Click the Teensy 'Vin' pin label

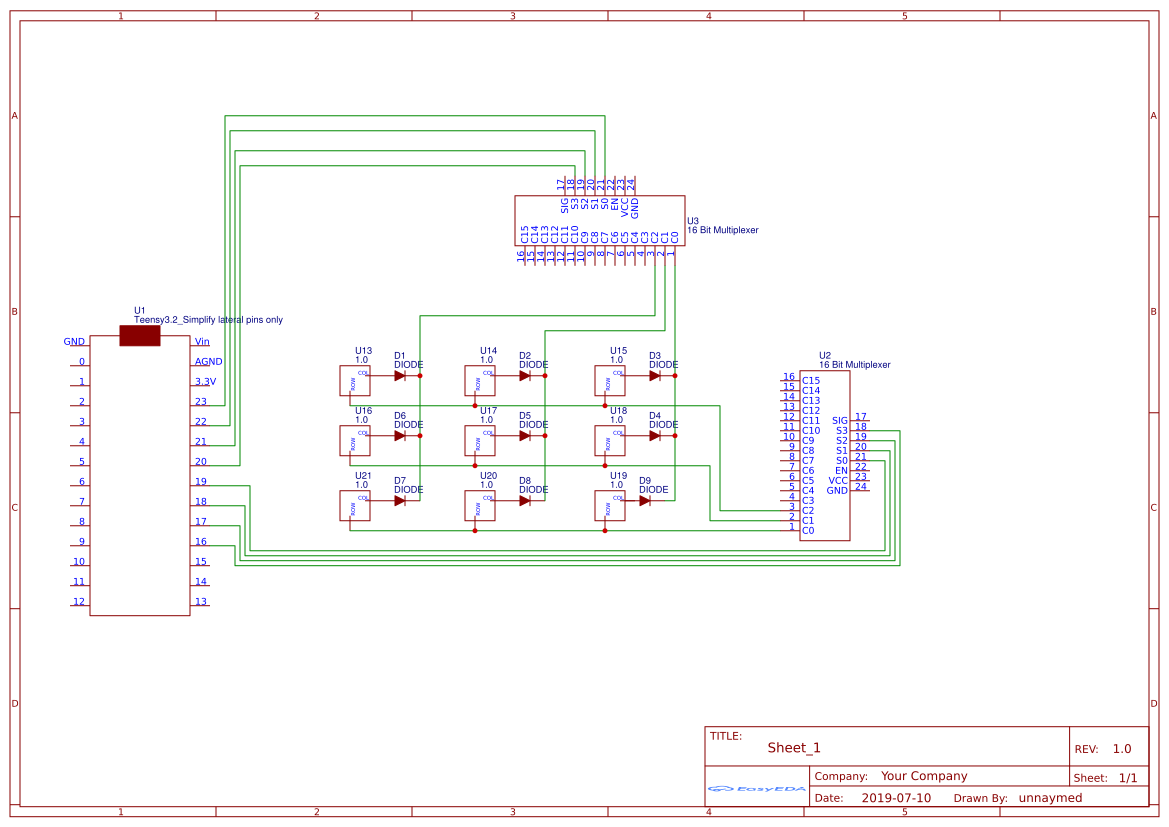202,342
